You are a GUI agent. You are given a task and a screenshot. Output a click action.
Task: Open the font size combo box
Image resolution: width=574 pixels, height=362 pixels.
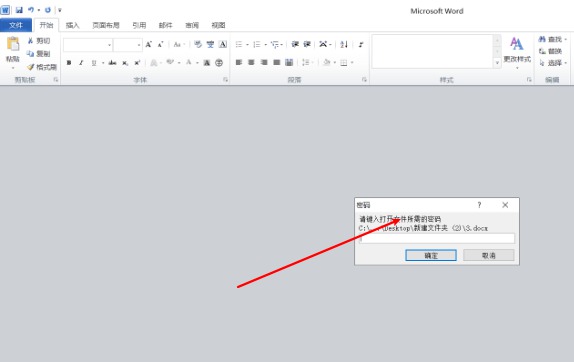128,45
